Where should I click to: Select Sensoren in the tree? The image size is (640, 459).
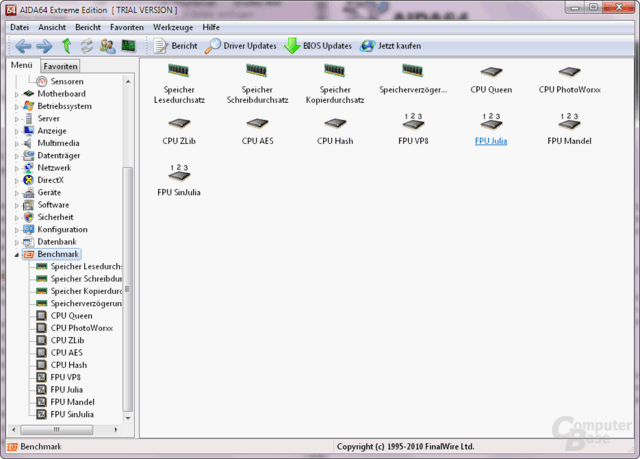click(x=67, y=82)
